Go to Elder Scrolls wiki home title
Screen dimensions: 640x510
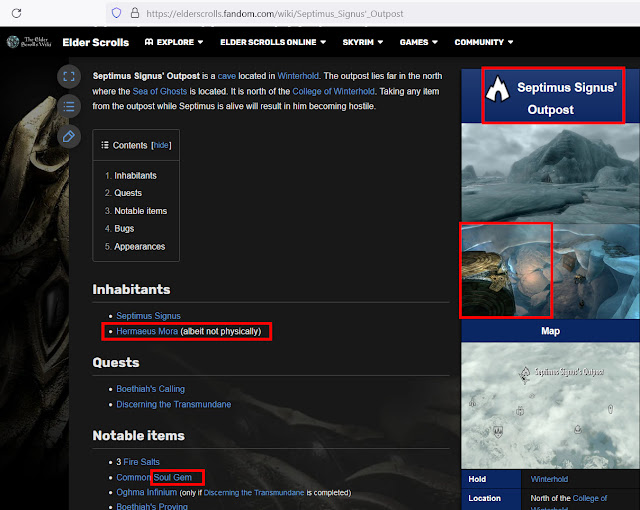pyautogui.click(x=96, y=42)
